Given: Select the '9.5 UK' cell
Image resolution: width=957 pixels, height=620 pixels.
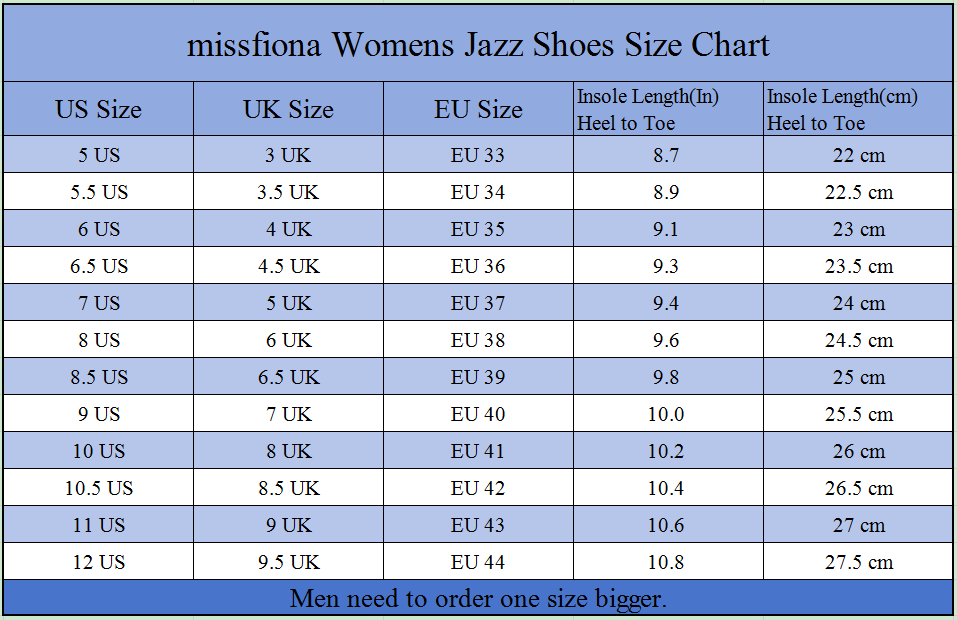Looking at the screenshot, I should coord(288,562).
